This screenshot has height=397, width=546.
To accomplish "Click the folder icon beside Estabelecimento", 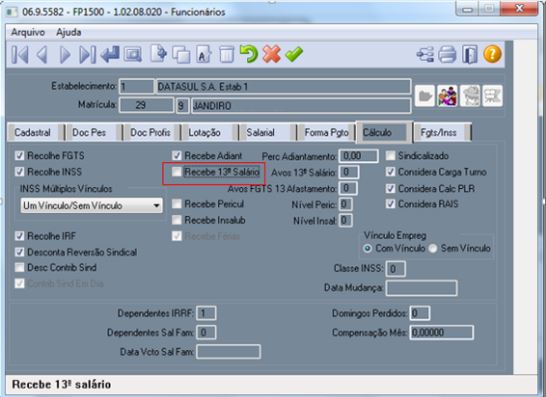I will coord(425,96).
